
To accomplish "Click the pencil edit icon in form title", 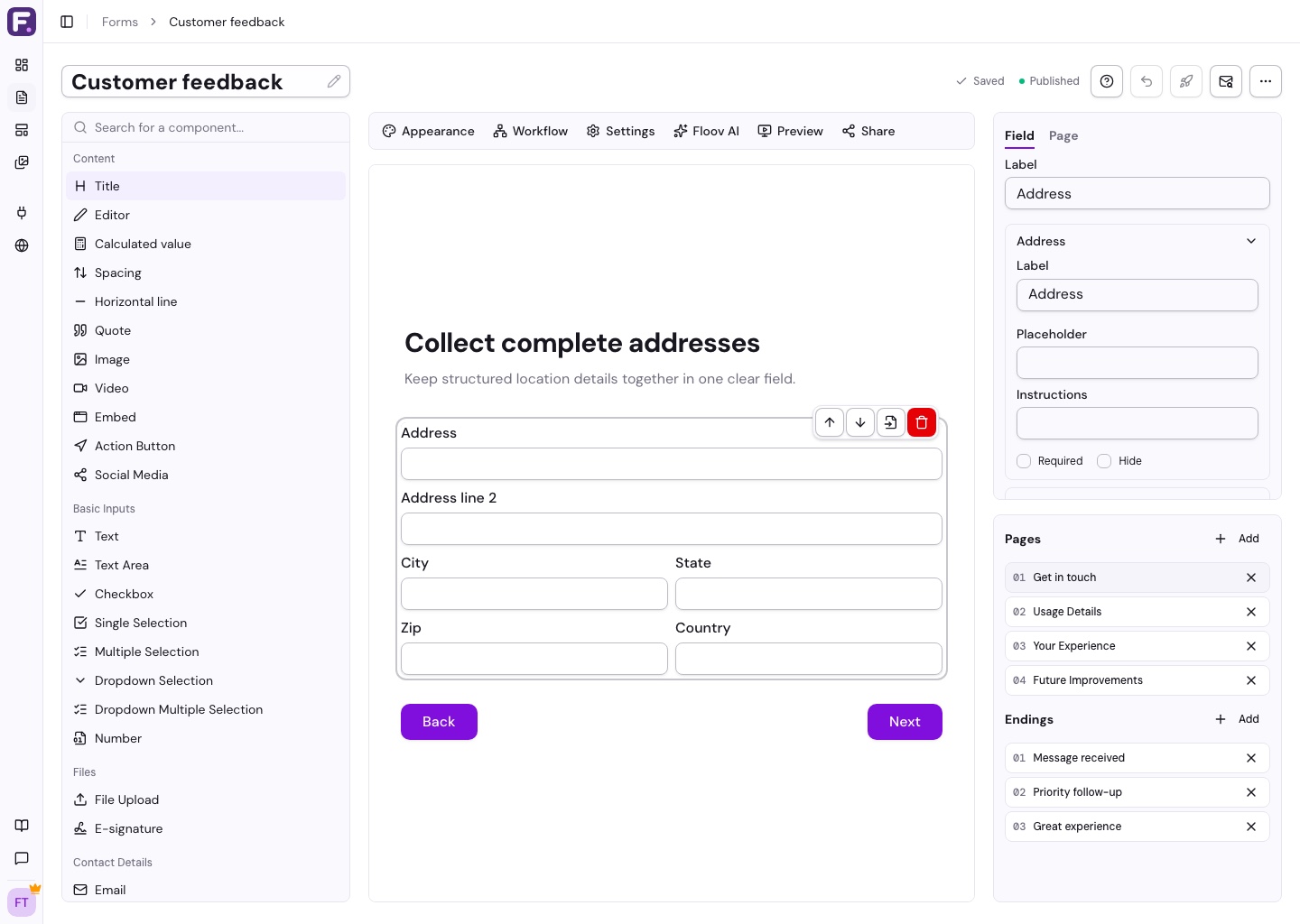I will (334, 81).
